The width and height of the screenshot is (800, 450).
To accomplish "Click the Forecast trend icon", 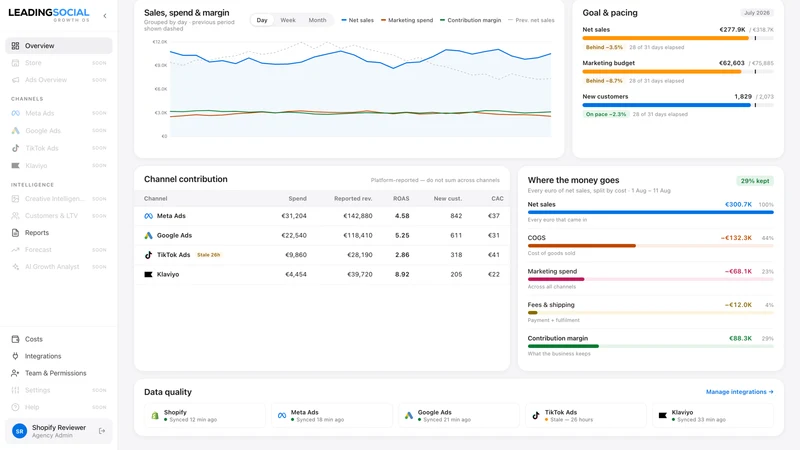I will tap(15, 249).
